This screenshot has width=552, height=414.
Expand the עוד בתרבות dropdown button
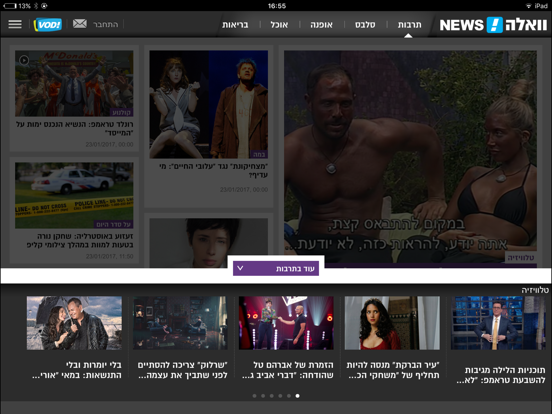click(x=276, y=269)
